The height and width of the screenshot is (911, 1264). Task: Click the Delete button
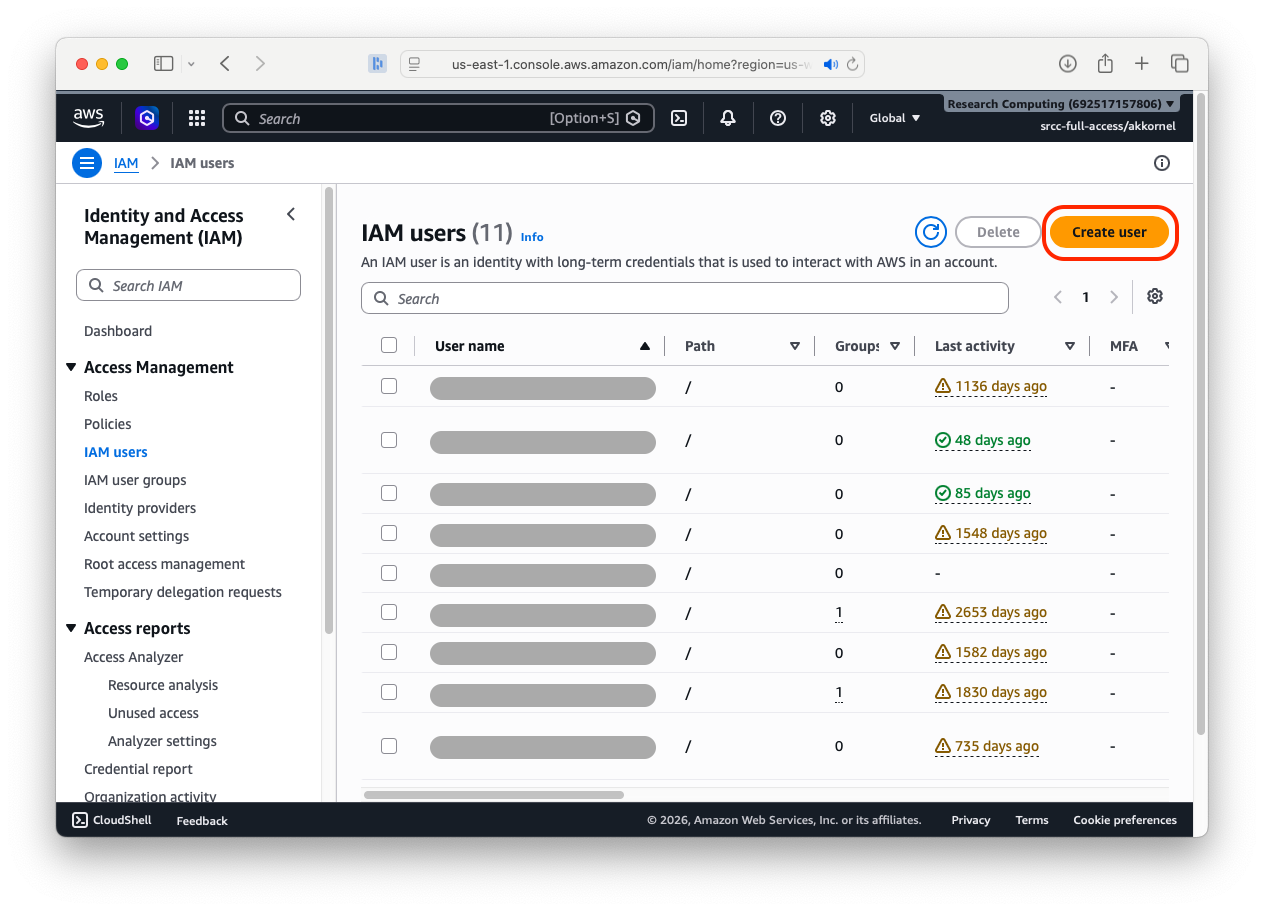(998, 232)
